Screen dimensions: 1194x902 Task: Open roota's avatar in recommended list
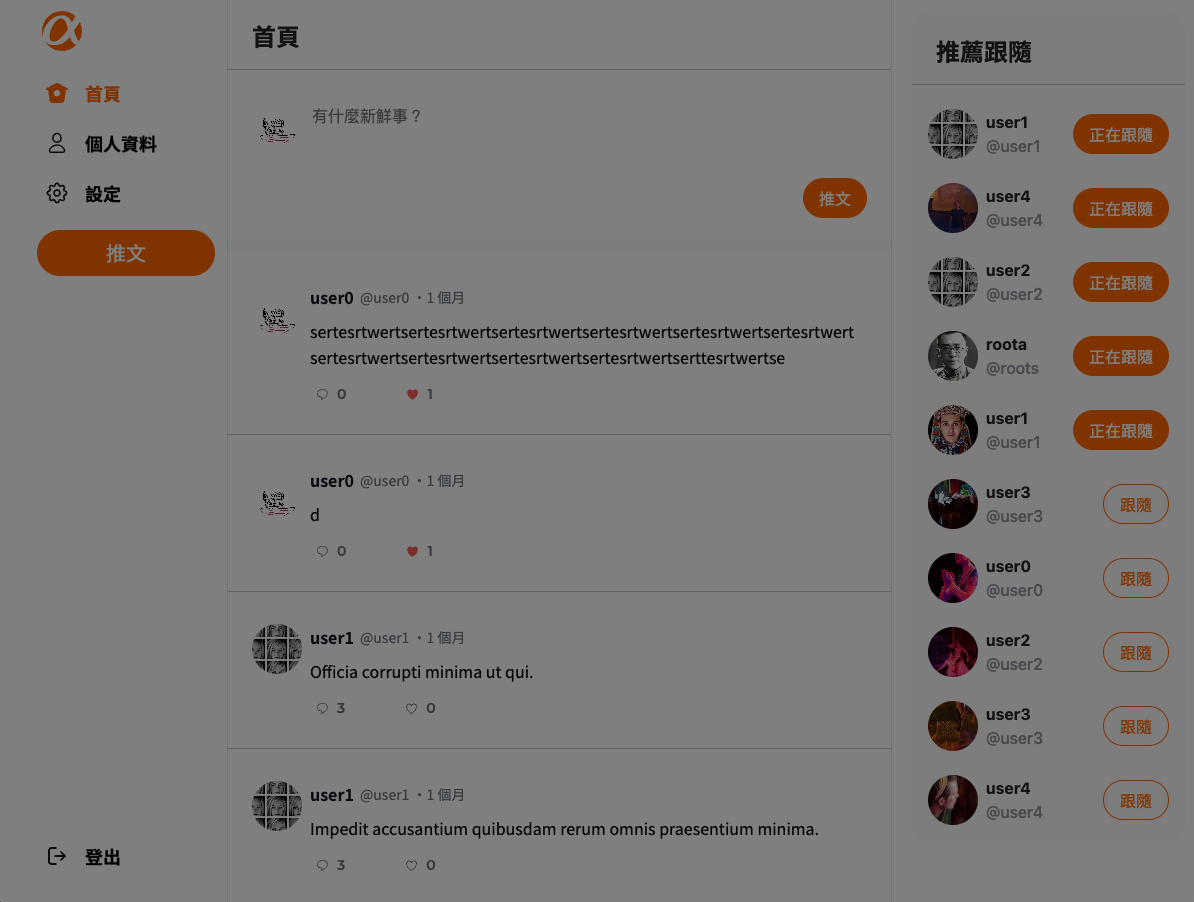point(953,355)
